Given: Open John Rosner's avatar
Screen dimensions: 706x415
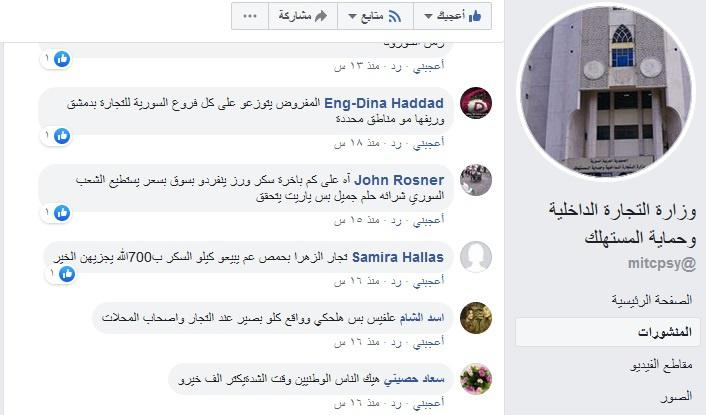Looking at the screenshot, I should [475, 180].
